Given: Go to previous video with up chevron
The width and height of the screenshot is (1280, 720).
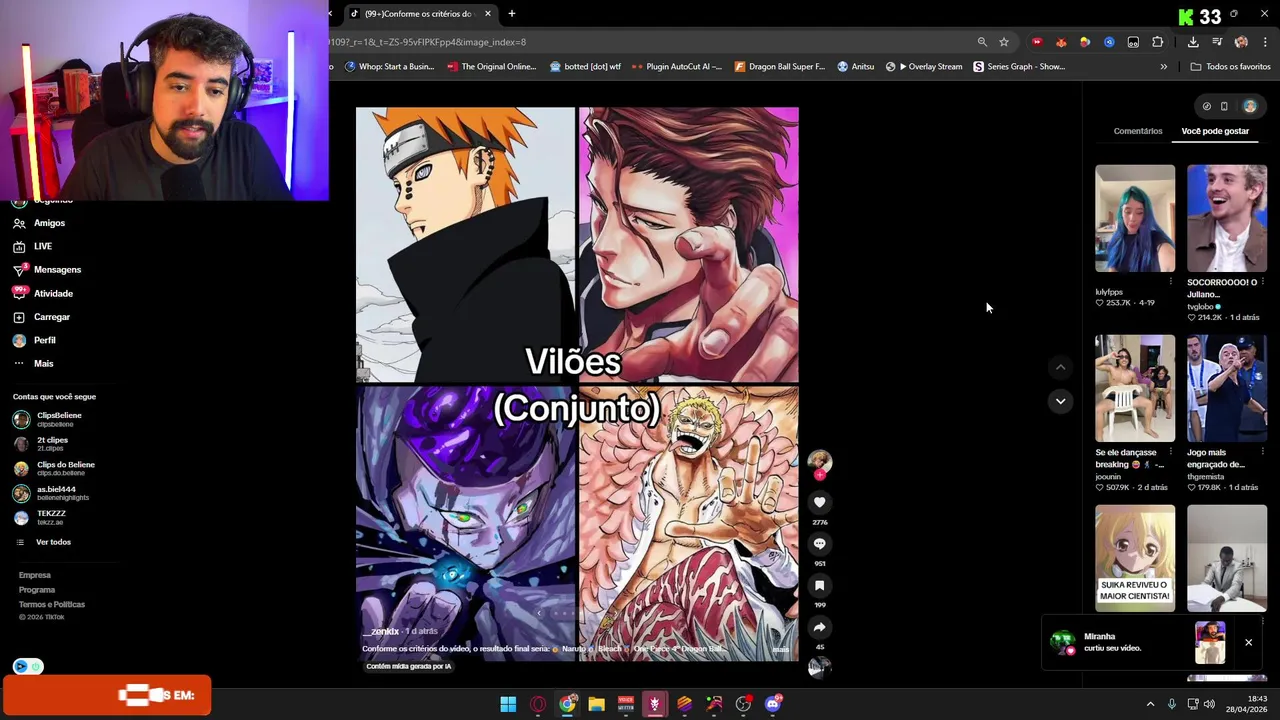Looking at the screenshot, I should coord(1060,367).
